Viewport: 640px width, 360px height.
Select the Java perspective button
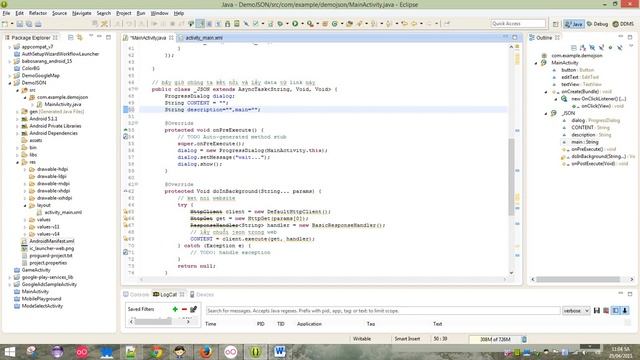point(573,24)
